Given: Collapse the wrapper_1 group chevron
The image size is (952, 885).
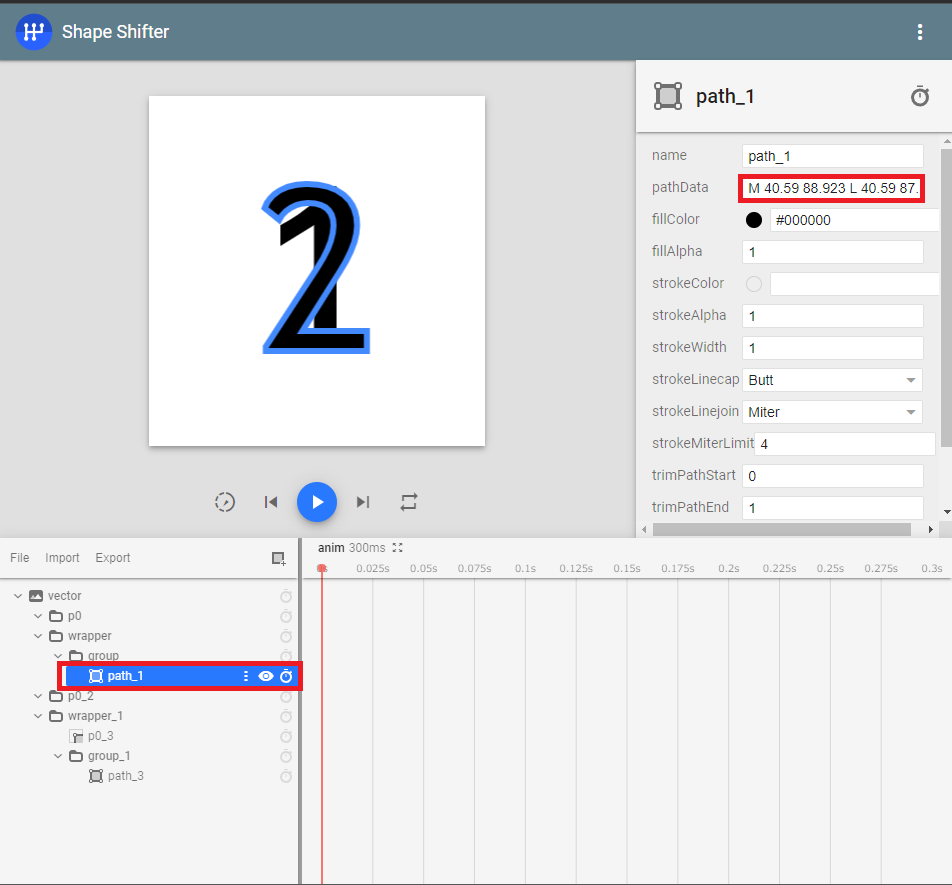Looking at the screenshot, I should tap(38, 716).
